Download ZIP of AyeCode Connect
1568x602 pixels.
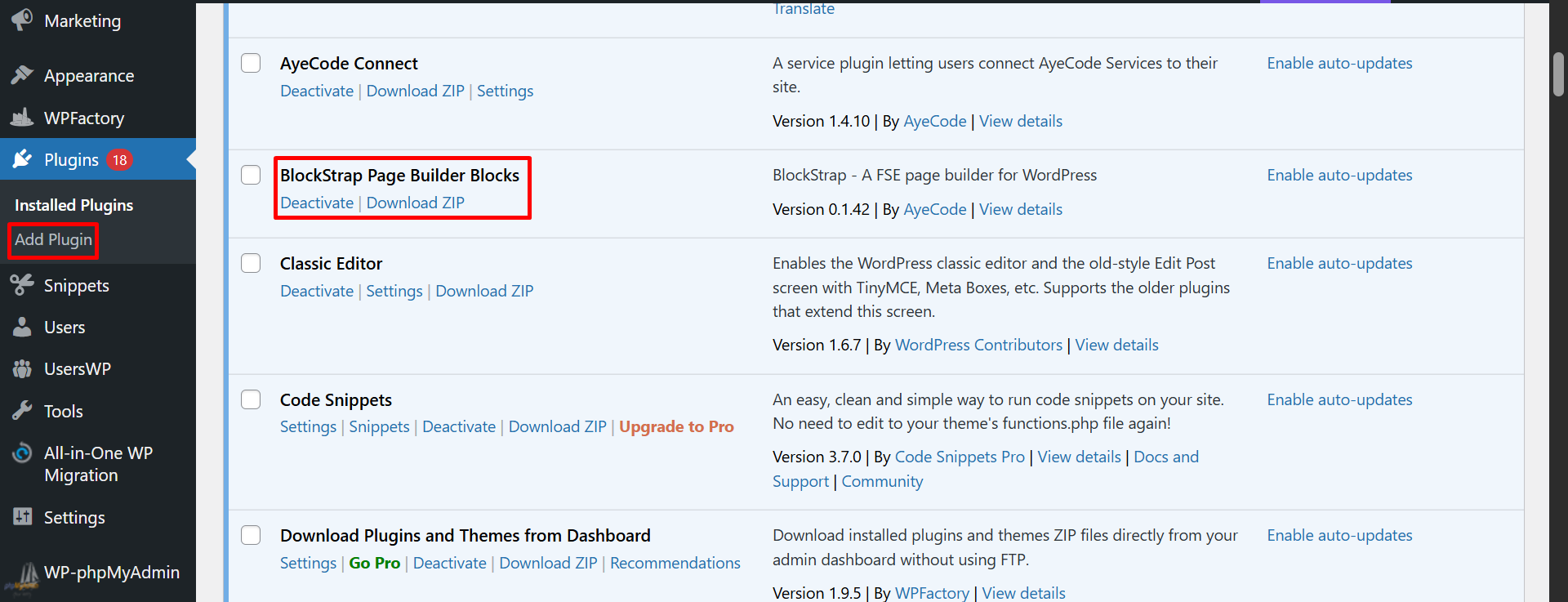[x=415, y=91]
